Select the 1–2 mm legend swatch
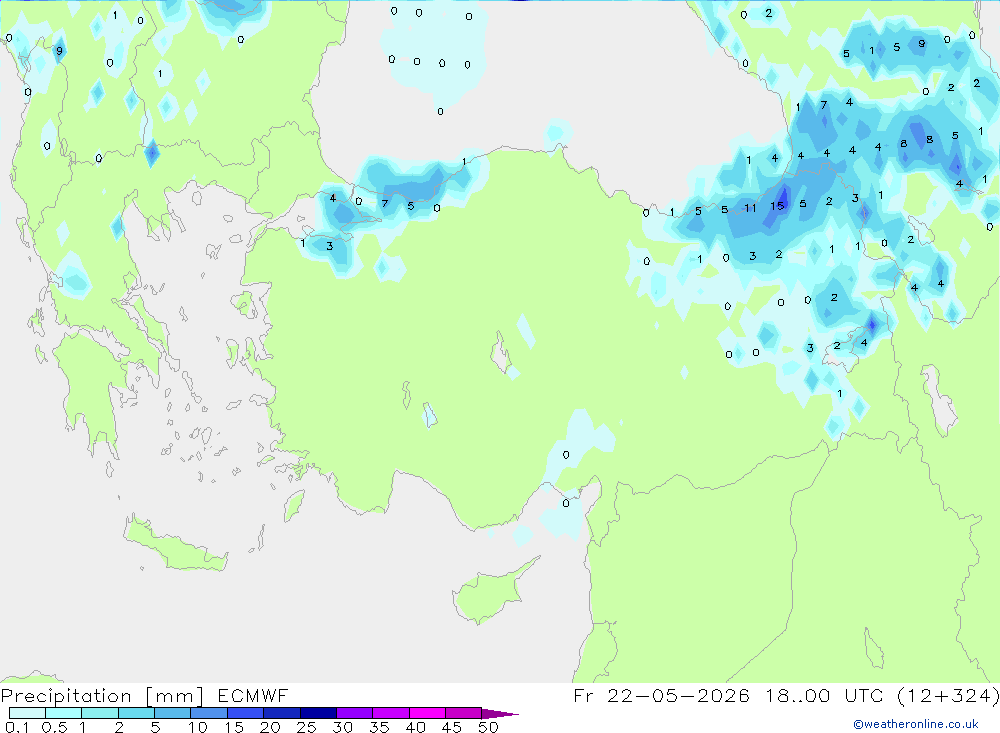 [x=100, y=713]
